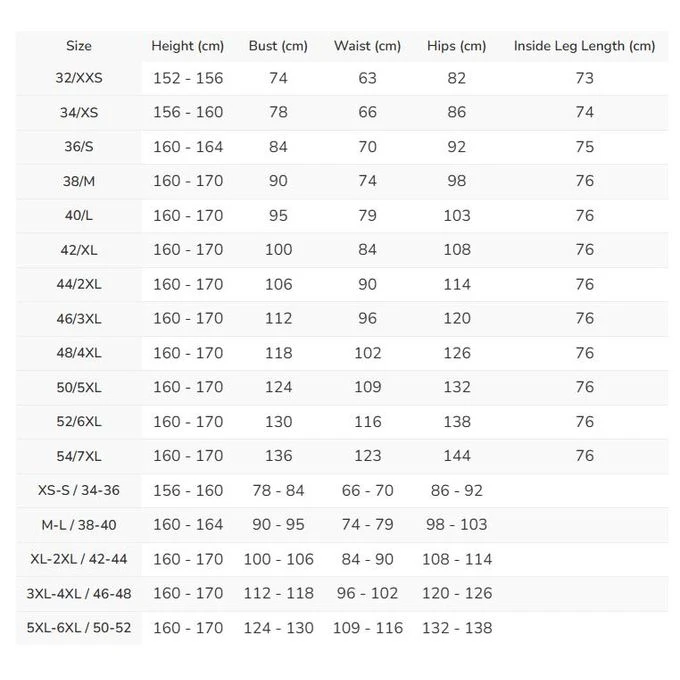
Task: Select the 48/4XL size row label
Action: coord(79,353)
